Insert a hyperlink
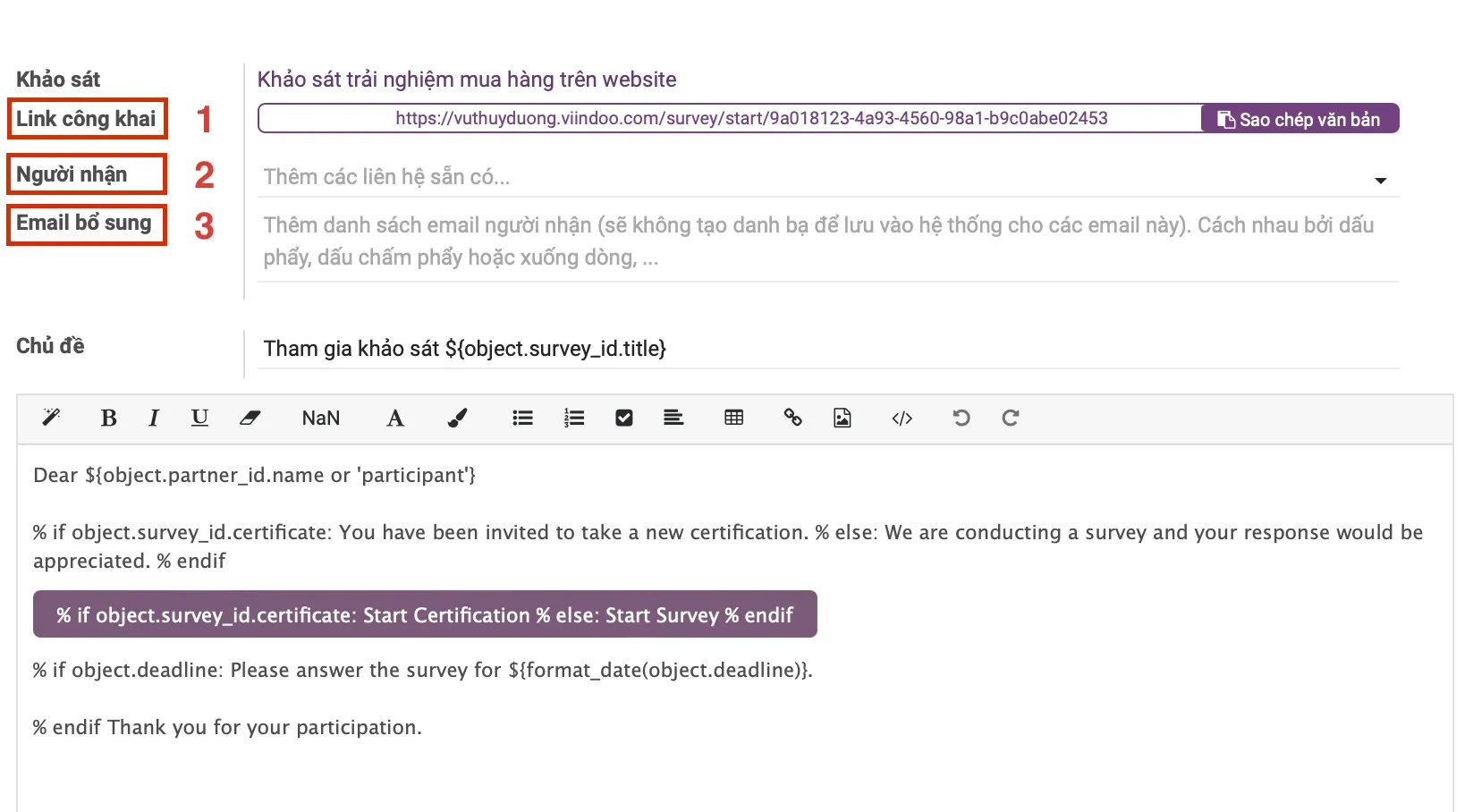 point(792,418)
